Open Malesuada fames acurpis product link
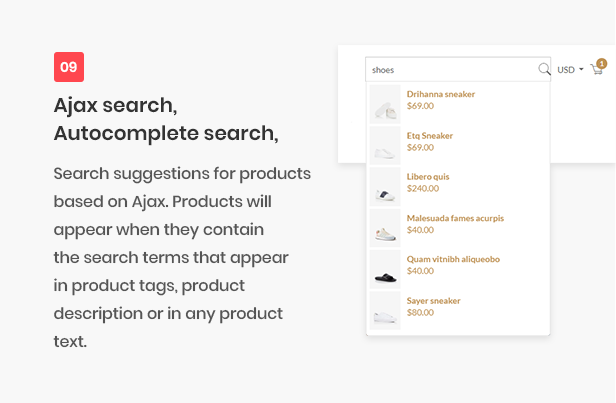The width and height of the screenshot is (616, 403). [455, 218]
